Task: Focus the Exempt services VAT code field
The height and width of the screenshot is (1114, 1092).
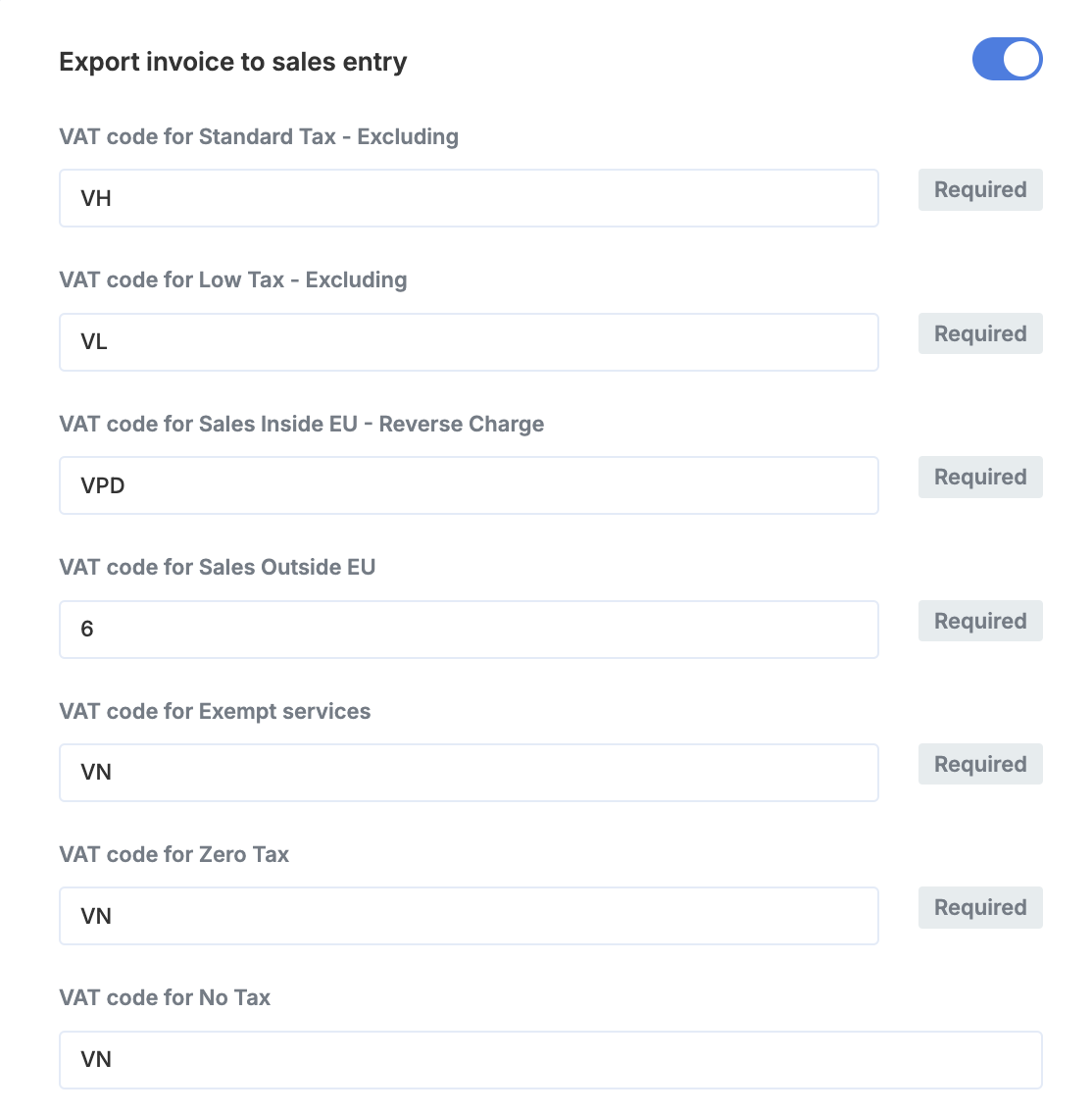Action: 469,773
